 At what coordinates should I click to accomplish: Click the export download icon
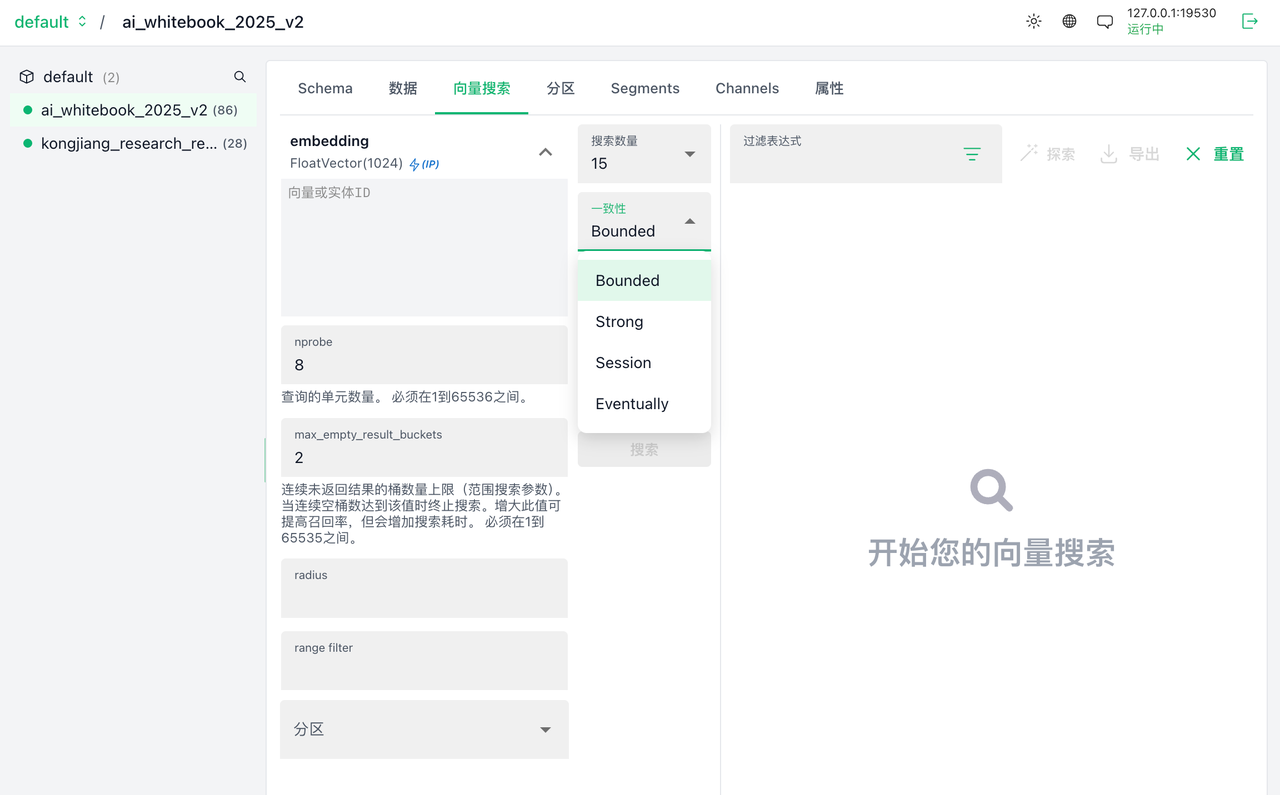1108,154
